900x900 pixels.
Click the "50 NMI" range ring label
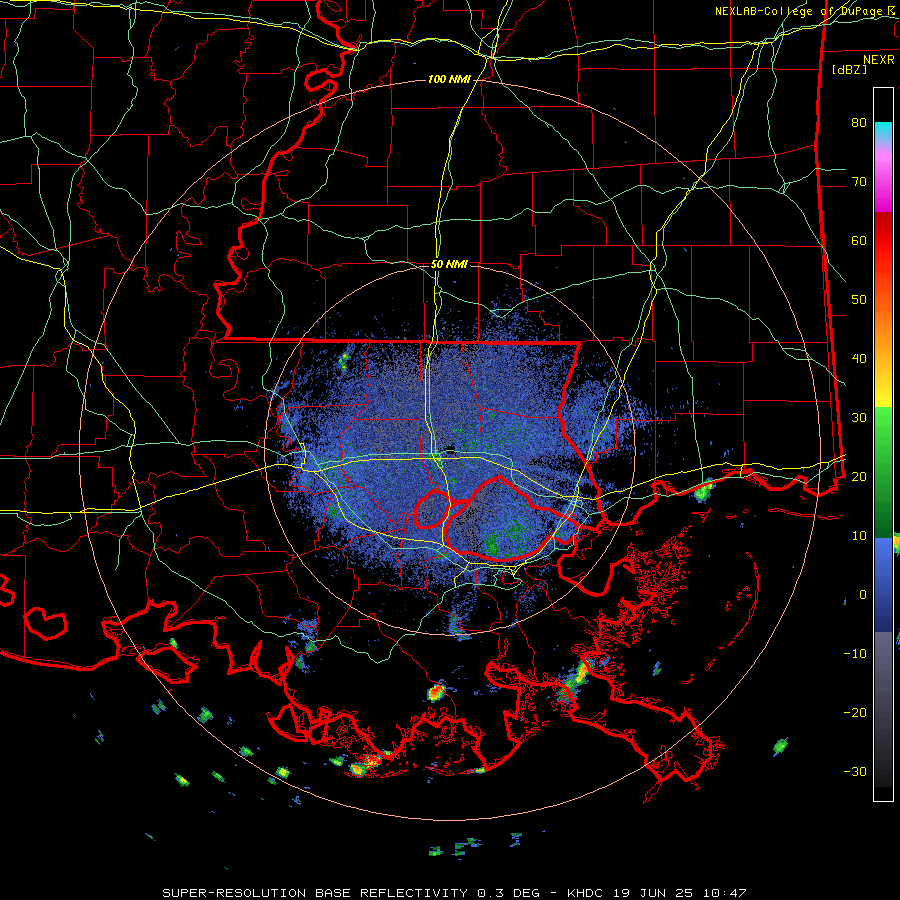pyautogui.click(x=449, y=264)
